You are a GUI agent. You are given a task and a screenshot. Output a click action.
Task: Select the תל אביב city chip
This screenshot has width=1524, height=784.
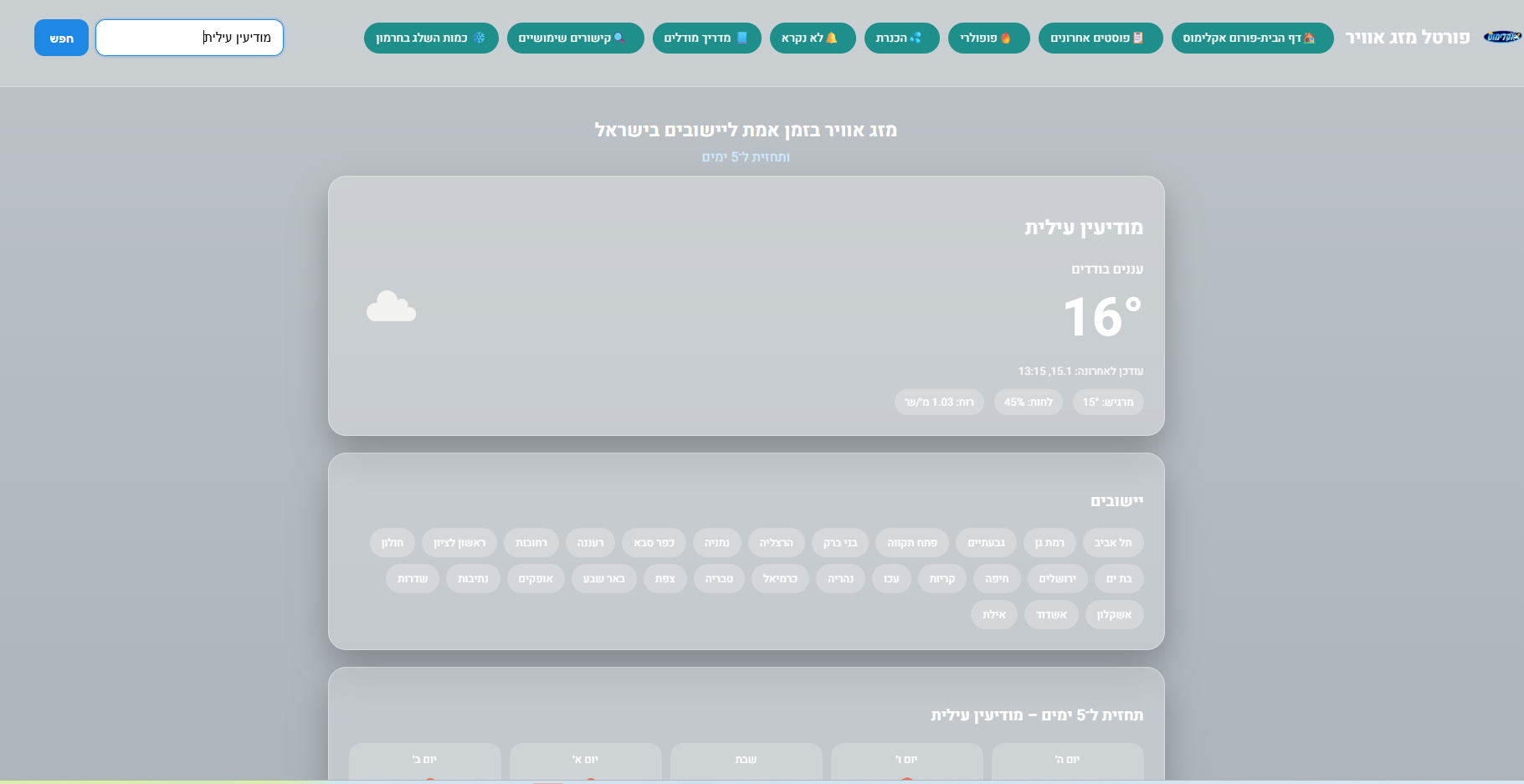pyautogui.click(x=1112, y=542)
